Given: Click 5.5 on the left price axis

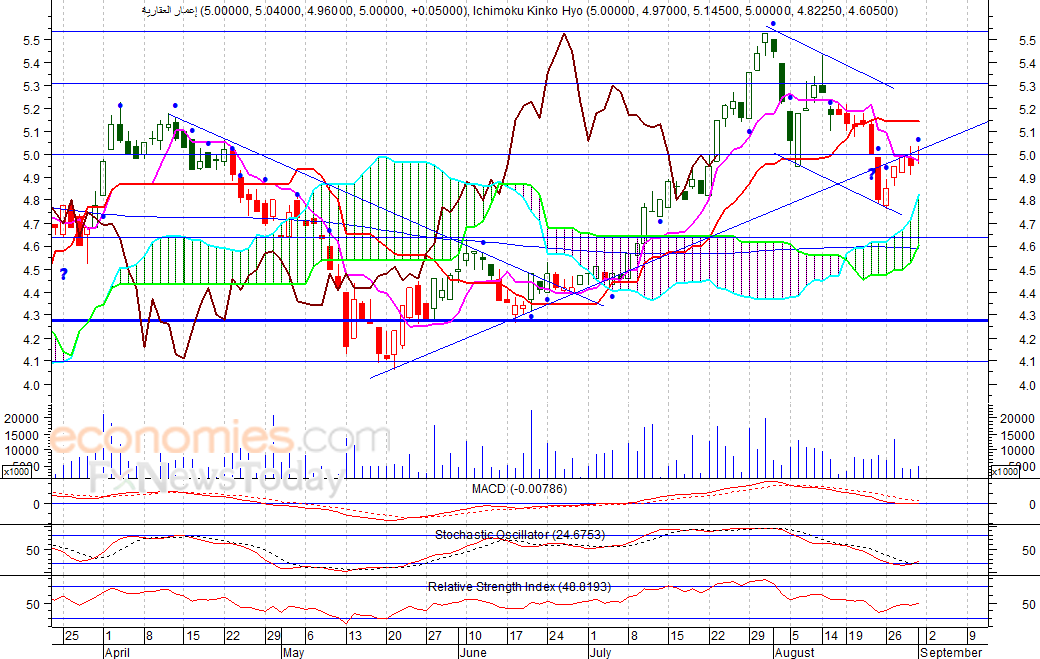Looking at the screenshot, I should coord(32,40).
